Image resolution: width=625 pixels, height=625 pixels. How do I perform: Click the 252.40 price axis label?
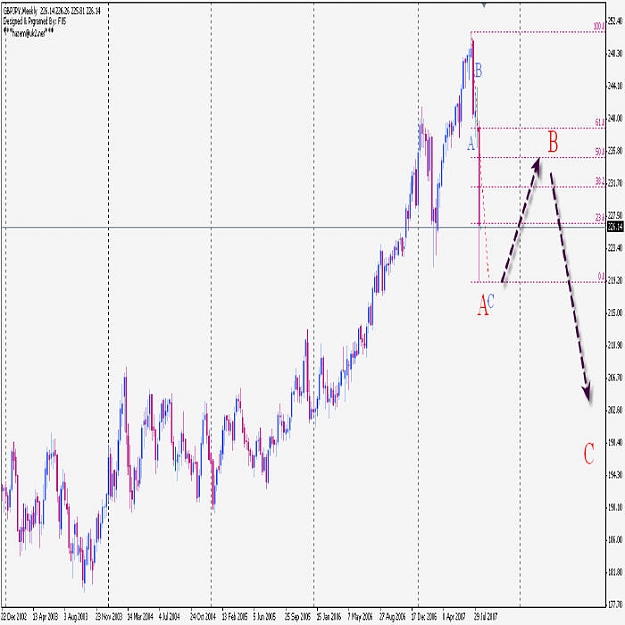pyautogui.click(x=615, y=20)
